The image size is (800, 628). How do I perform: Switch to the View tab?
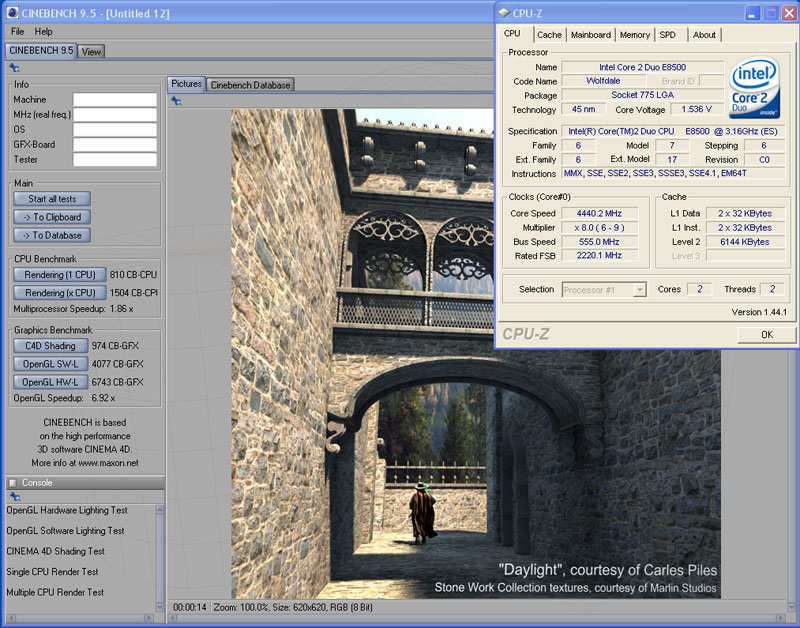91,52
